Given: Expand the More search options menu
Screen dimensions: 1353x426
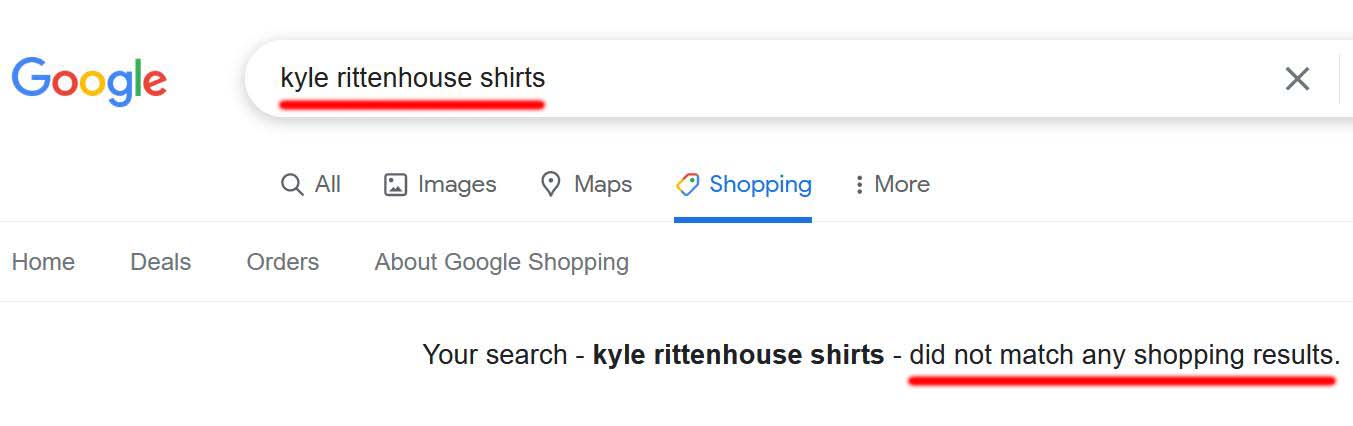Looking at the screenshot, I should pos(902,185).
